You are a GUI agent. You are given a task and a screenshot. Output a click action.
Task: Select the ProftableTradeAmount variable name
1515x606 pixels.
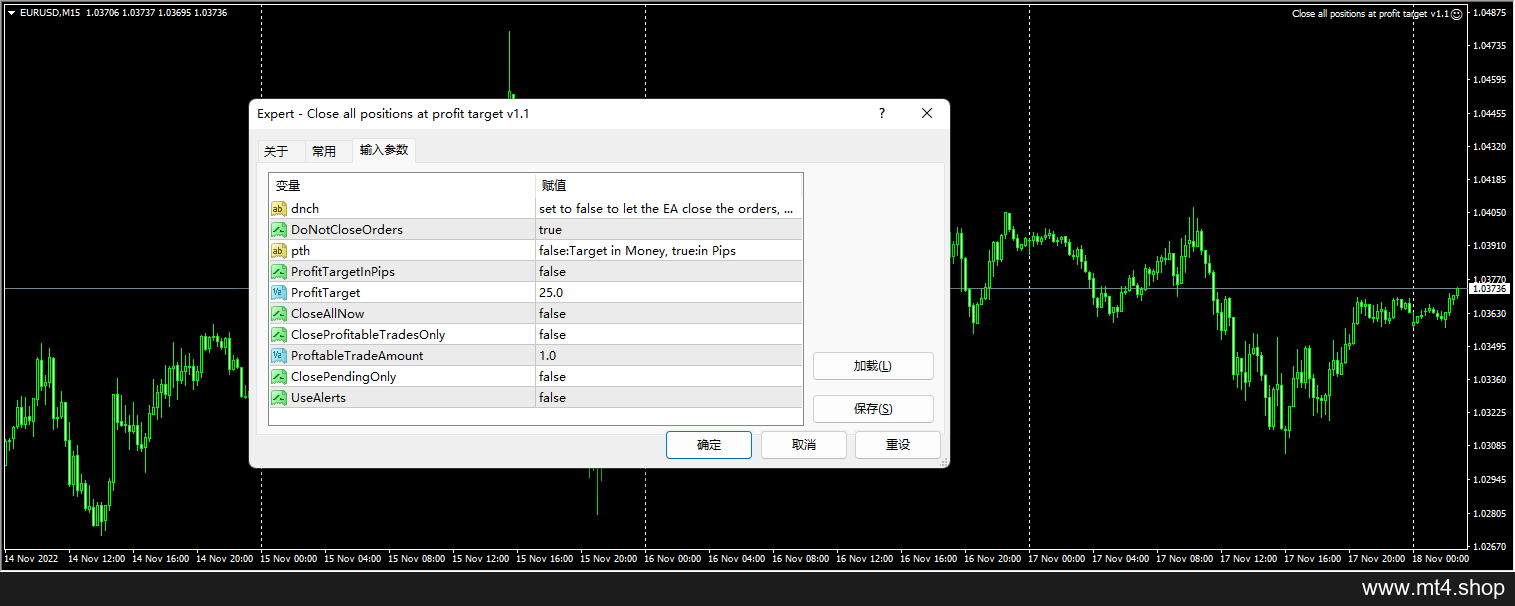tap(357, 356)
